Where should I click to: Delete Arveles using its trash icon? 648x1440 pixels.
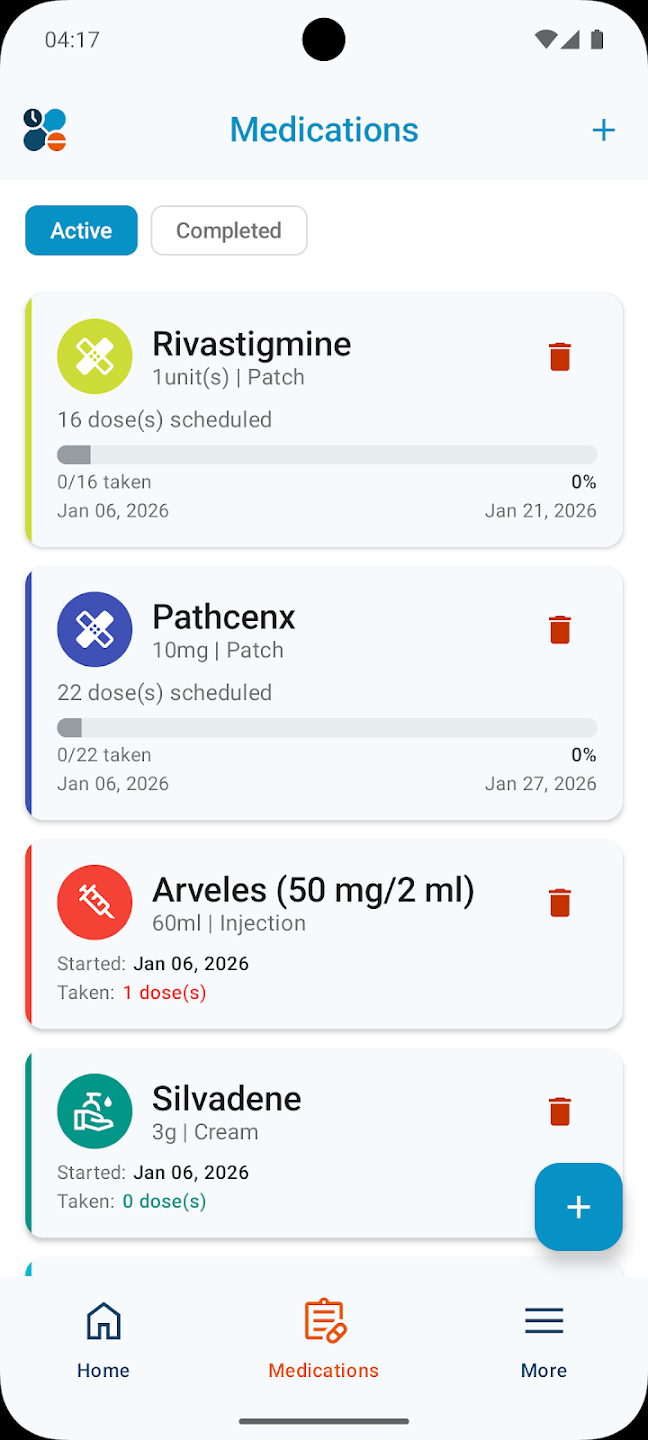click(x=559, y=902)
